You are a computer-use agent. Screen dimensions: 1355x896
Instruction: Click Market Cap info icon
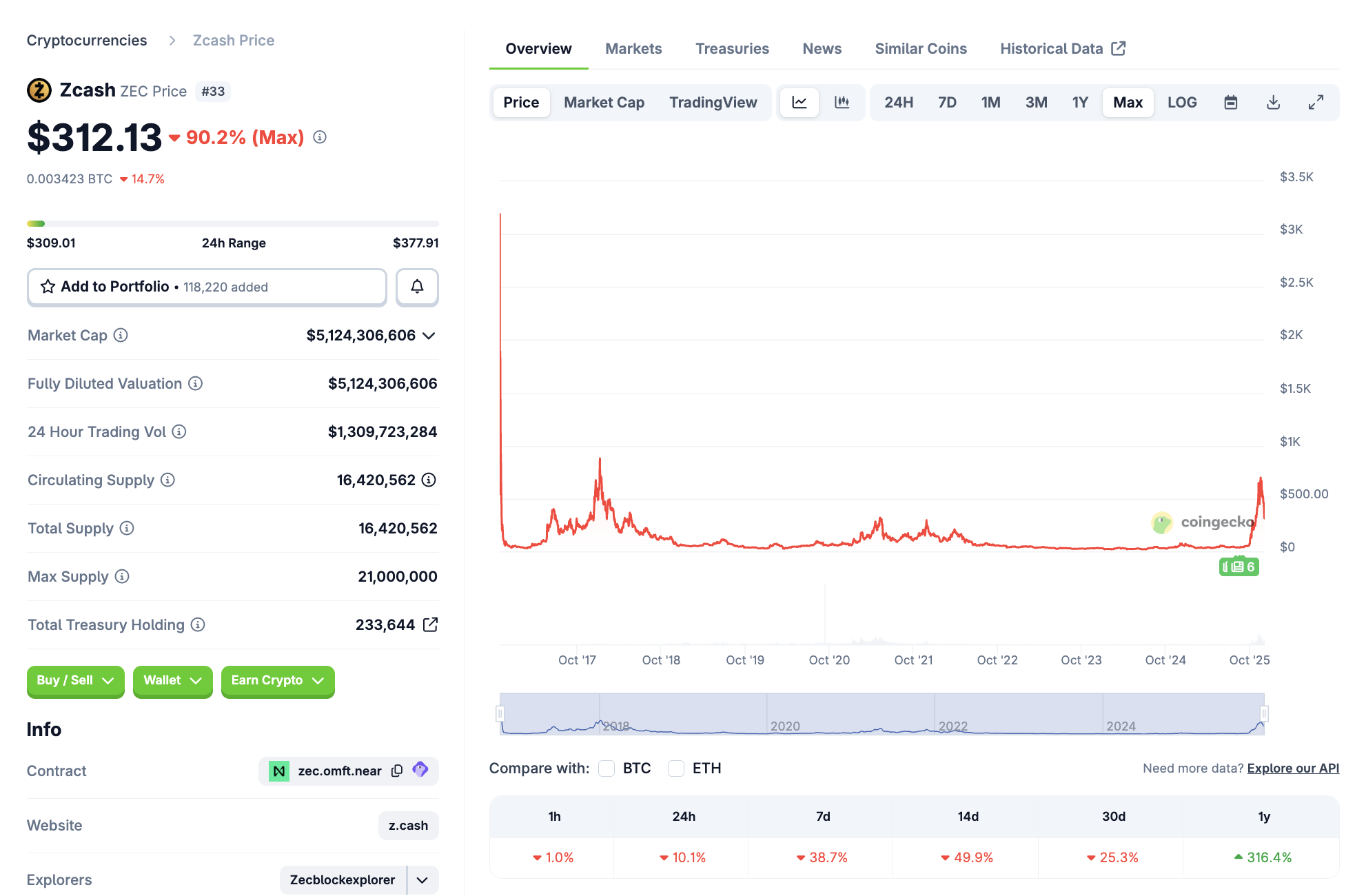pos(121,335)
